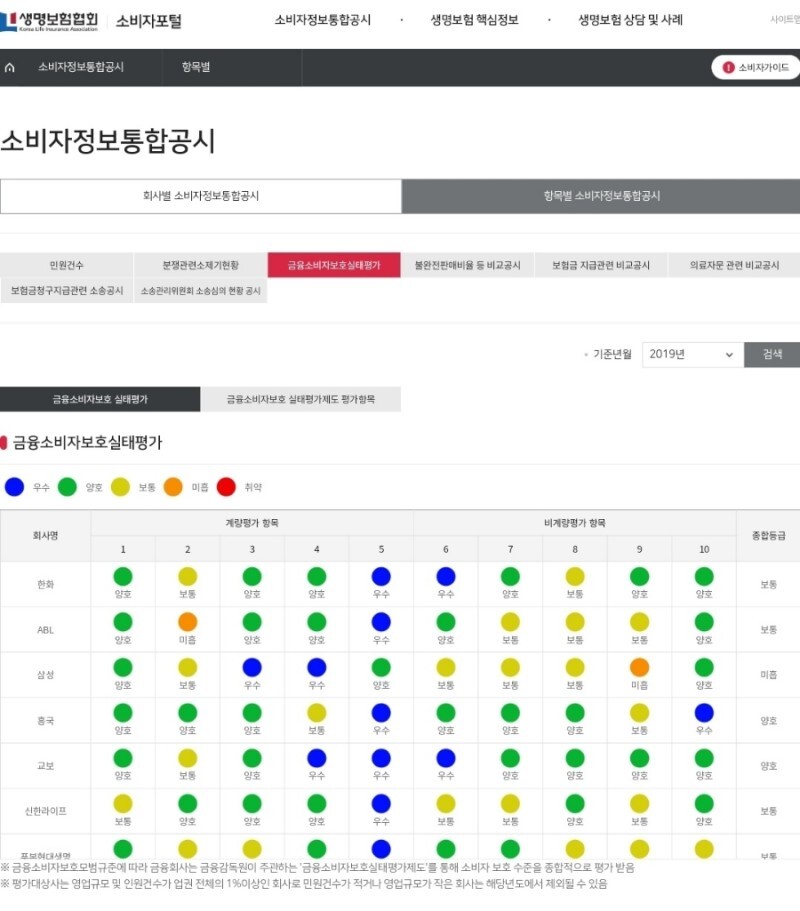Click the 교보 company name cell

[x=45, y=766]
